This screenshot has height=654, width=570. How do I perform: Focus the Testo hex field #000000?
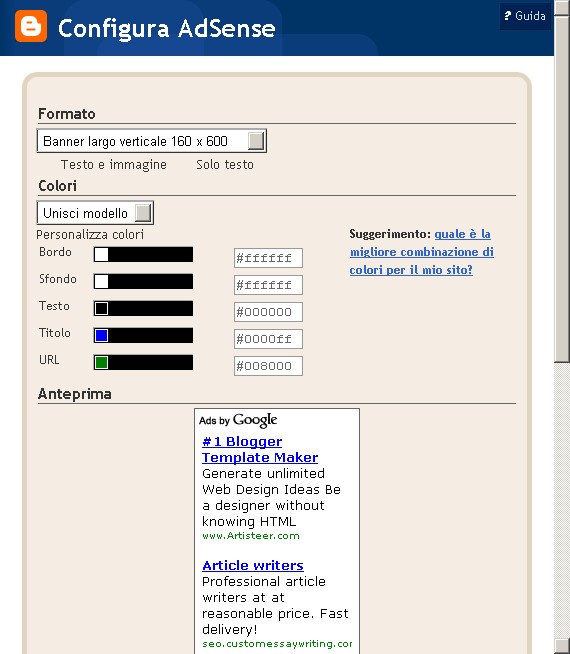[x=268, y=312]
